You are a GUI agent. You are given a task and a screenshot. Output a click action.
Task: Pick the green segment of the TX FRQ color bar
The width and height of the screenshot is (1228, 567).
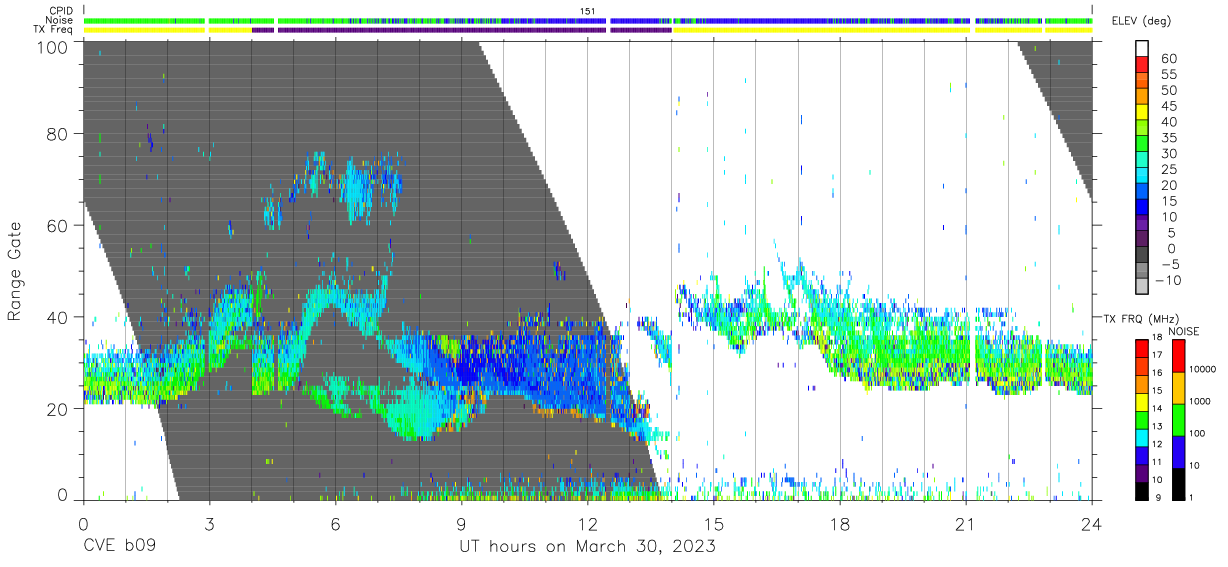pos(1142,420)
